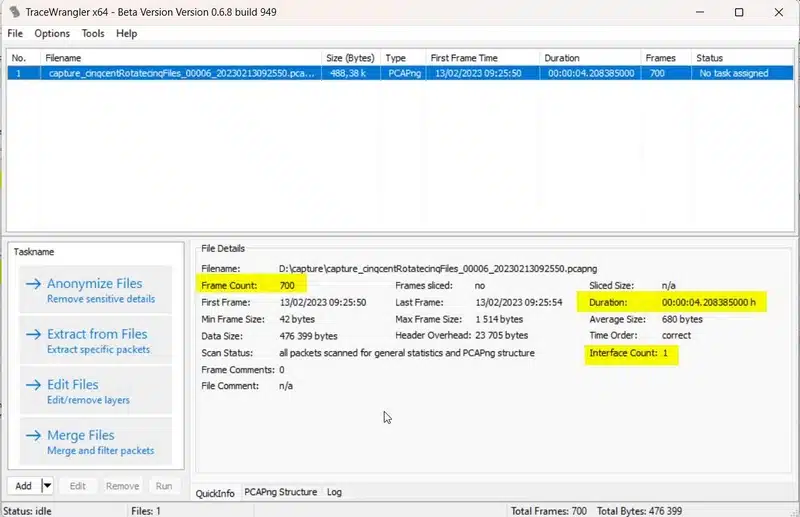Open the Options menu
This screenshot has width=800, height=517.
click(x=52, y=33)
